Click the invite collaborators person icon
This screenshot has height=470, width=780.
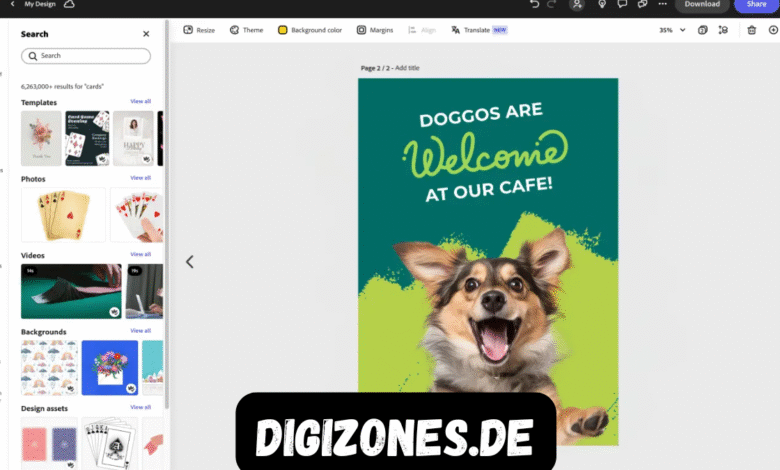pos(577,5)
